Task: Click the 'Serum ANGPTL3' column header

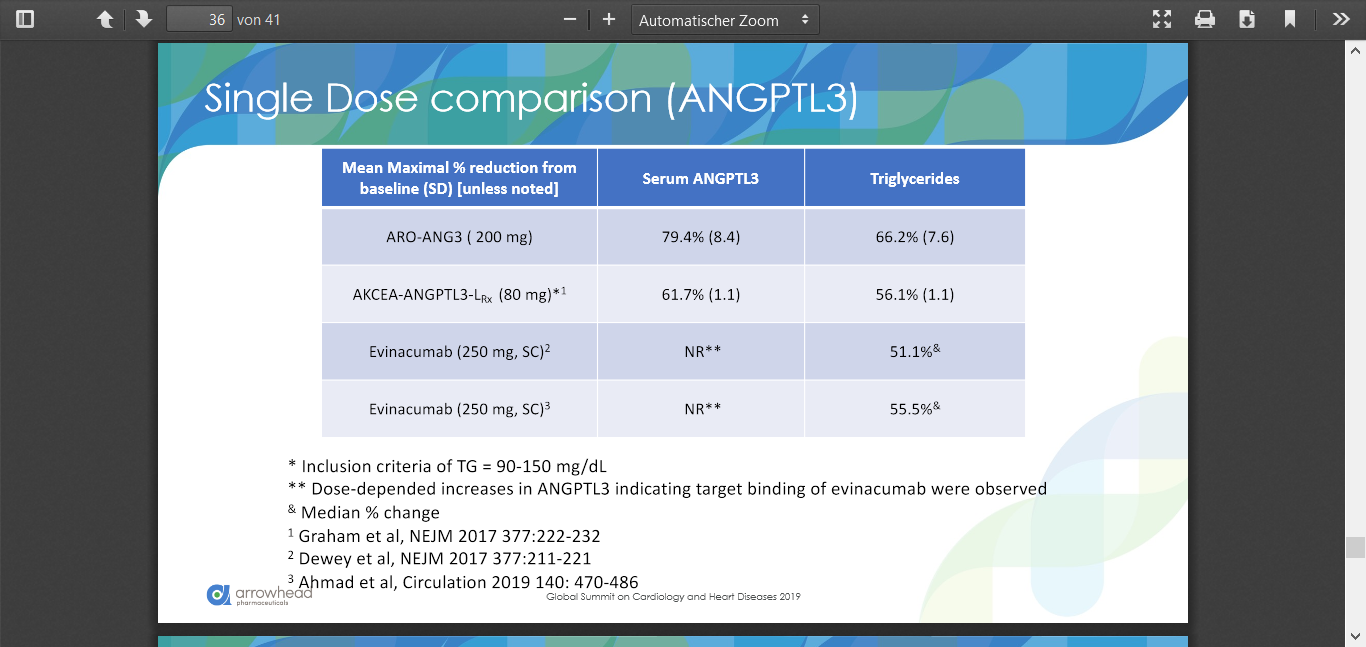Action: (700, 178)
